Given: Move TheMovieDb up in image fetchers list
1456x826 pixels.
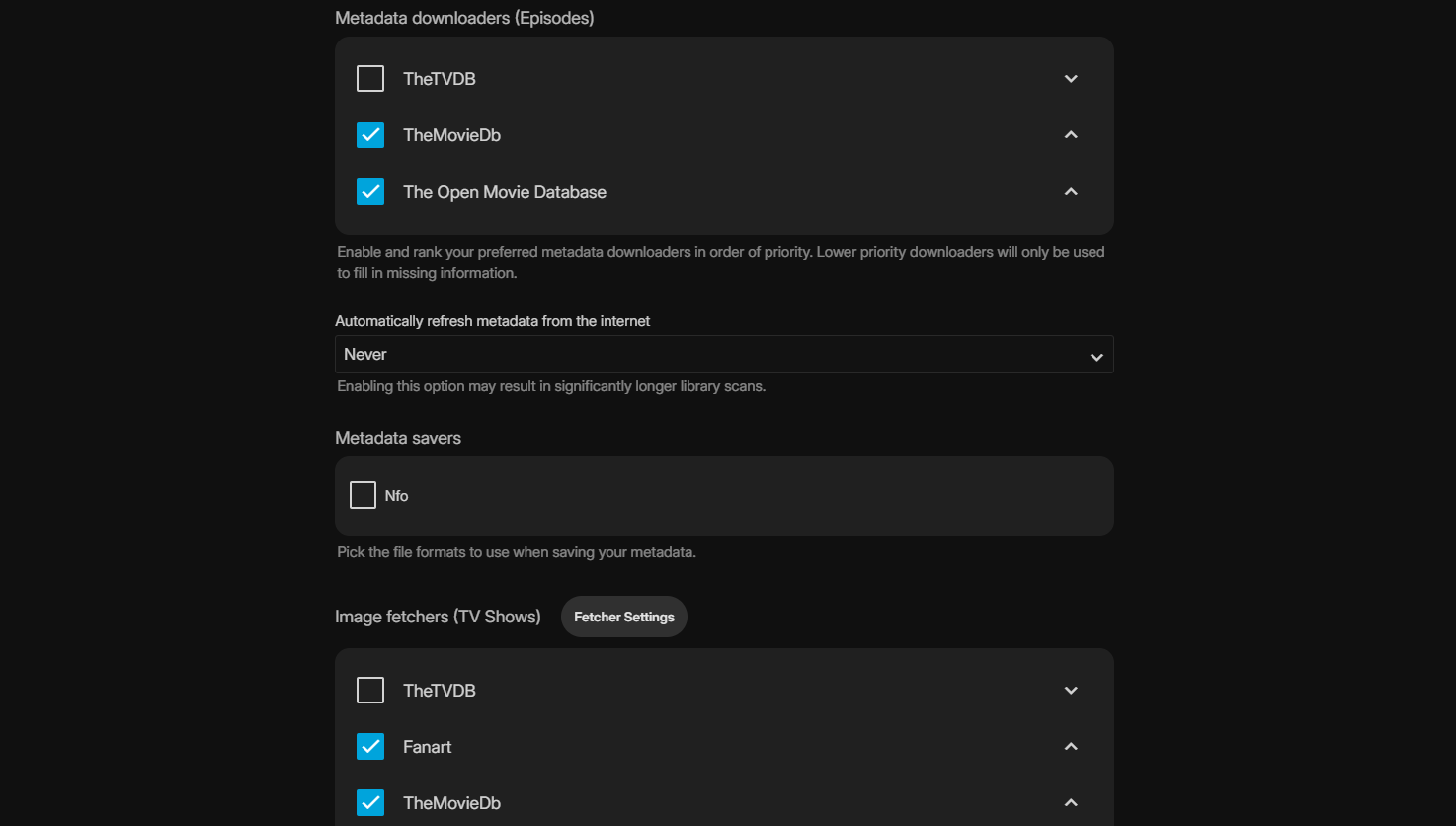Looking at the screenshot, I should pos(1071,803).
